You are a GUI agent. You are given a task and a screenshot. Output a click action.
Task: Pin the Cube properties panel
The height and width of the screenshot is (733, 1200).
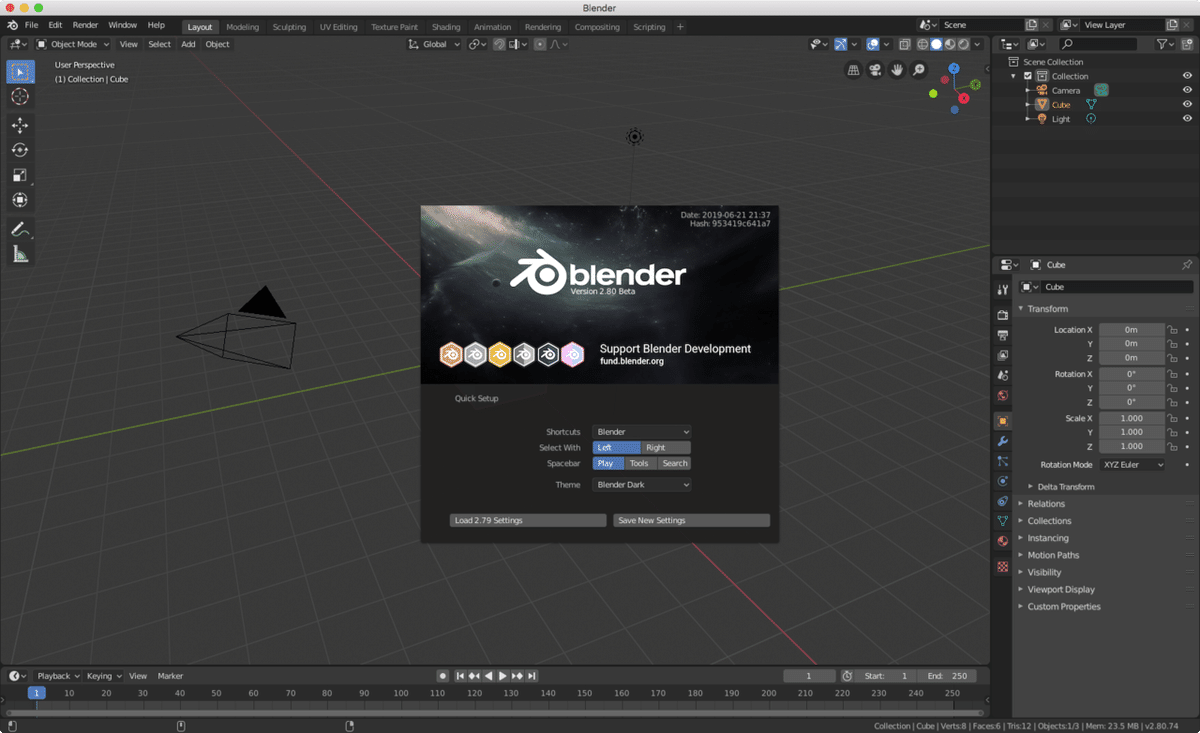[1187, 265]
